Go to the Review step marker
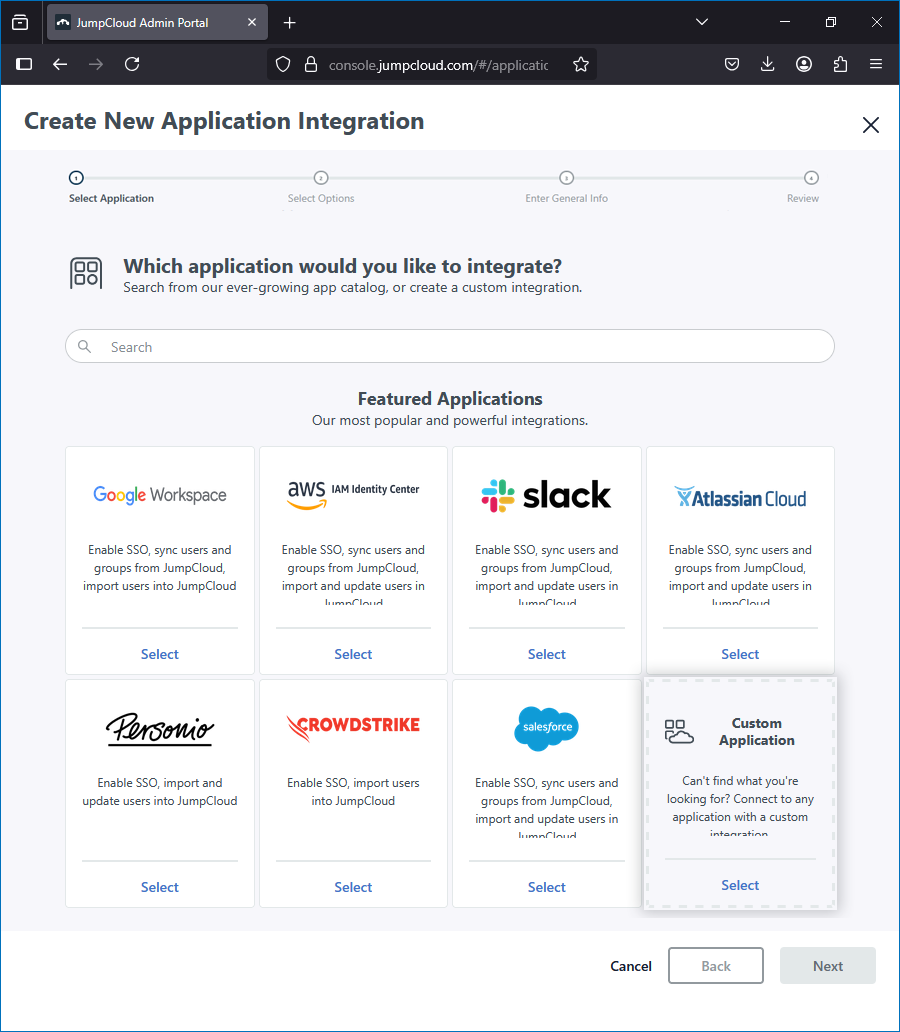 [x=811, y=178]
